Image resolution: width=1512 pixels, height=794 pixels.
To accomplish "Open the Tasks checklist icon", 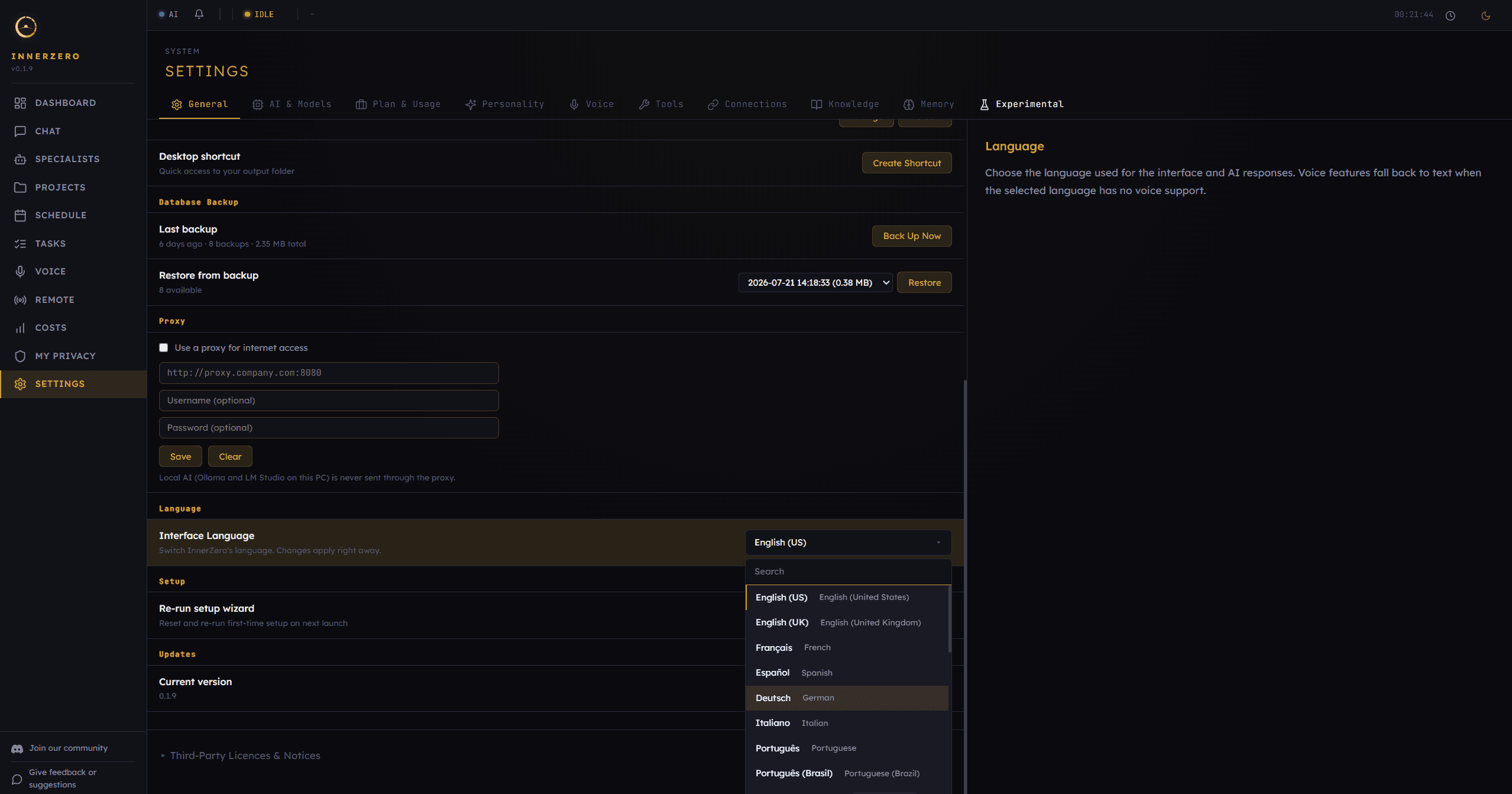I will click(x=20, y=244).
